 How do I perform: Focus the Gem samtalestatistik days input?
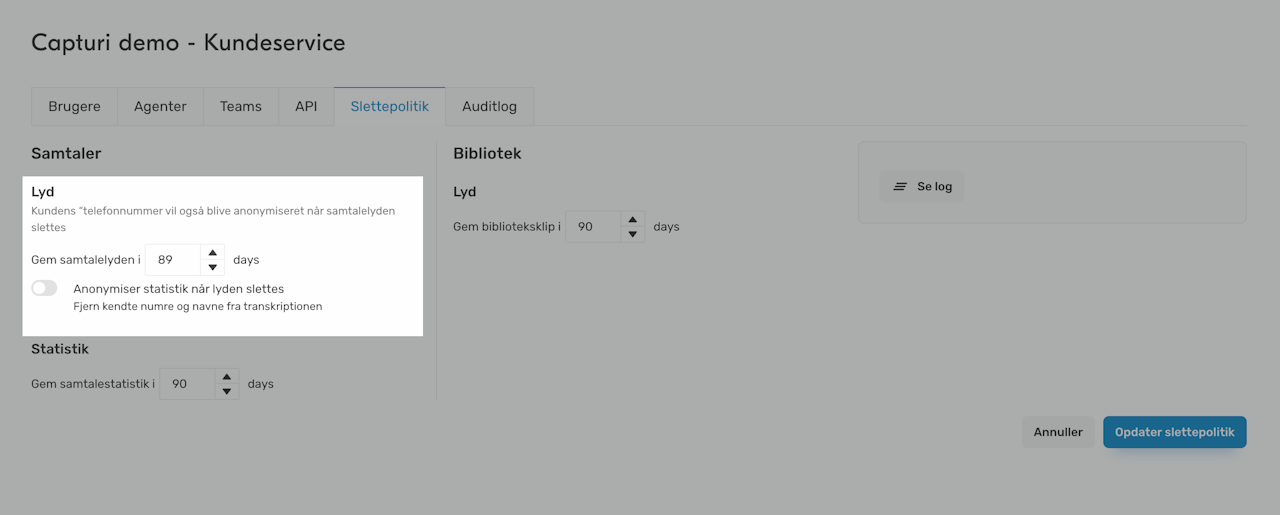coord(186,384)
